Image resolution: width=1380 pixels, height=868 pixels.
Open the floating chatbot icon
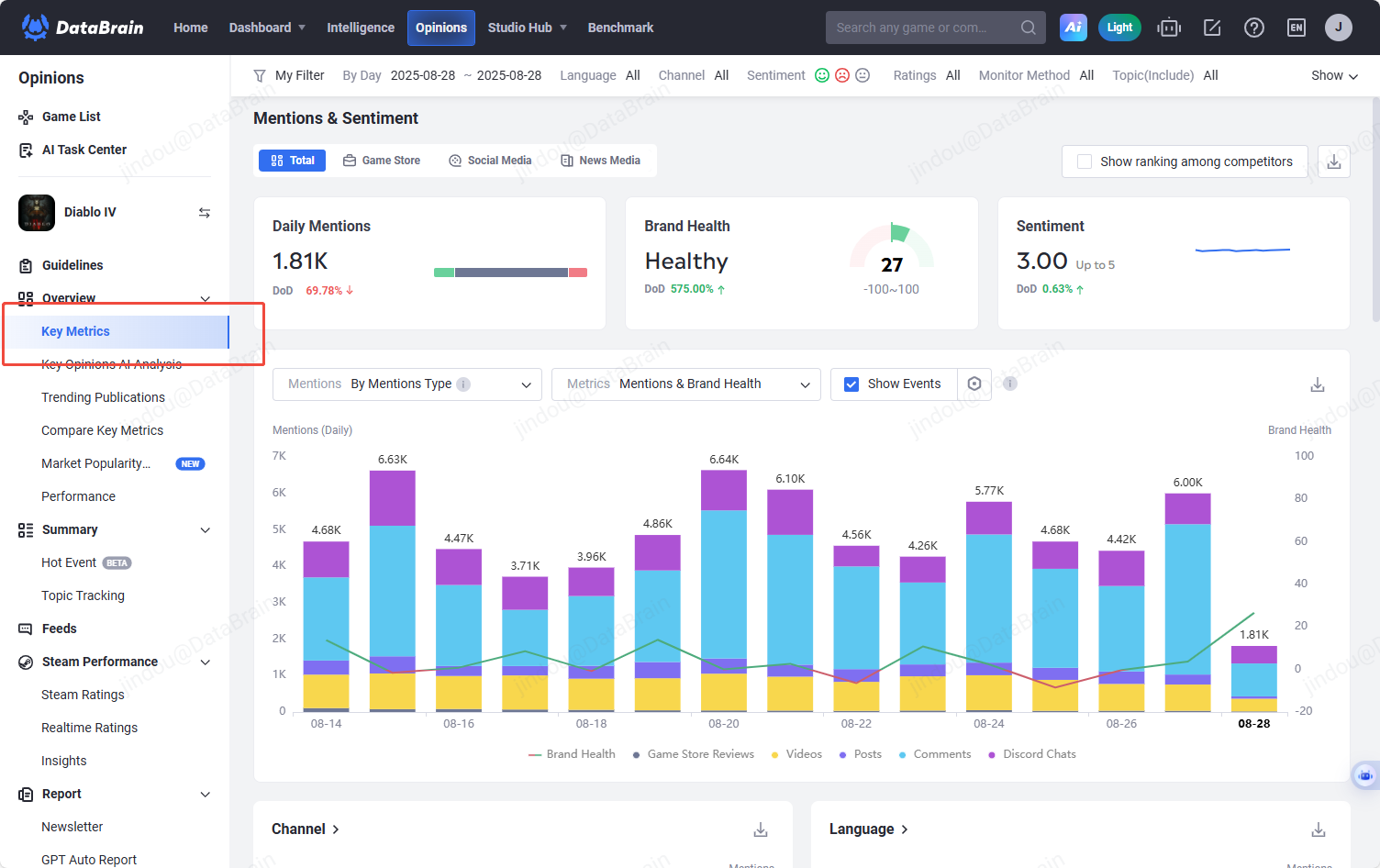pyautogui.click(x=1365, y=775)
